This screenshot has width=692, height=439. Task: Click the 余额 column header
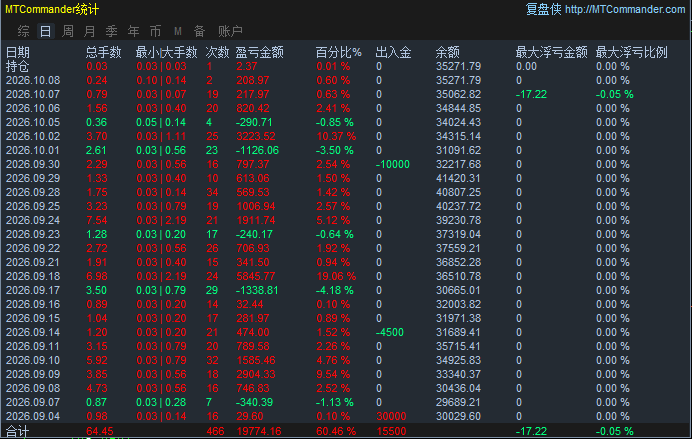click(x=448, y=53)
